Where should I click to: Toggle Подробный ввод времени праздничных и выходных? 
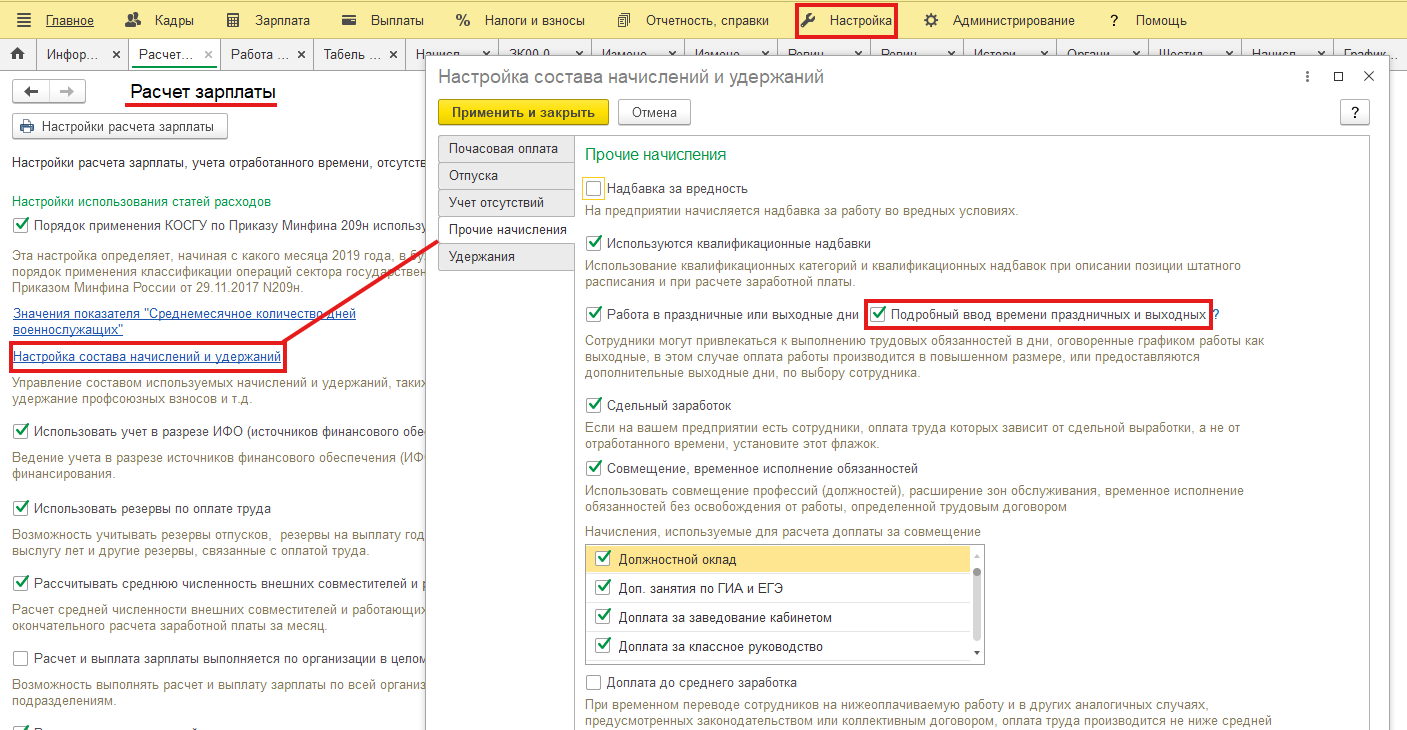(877, 314)
